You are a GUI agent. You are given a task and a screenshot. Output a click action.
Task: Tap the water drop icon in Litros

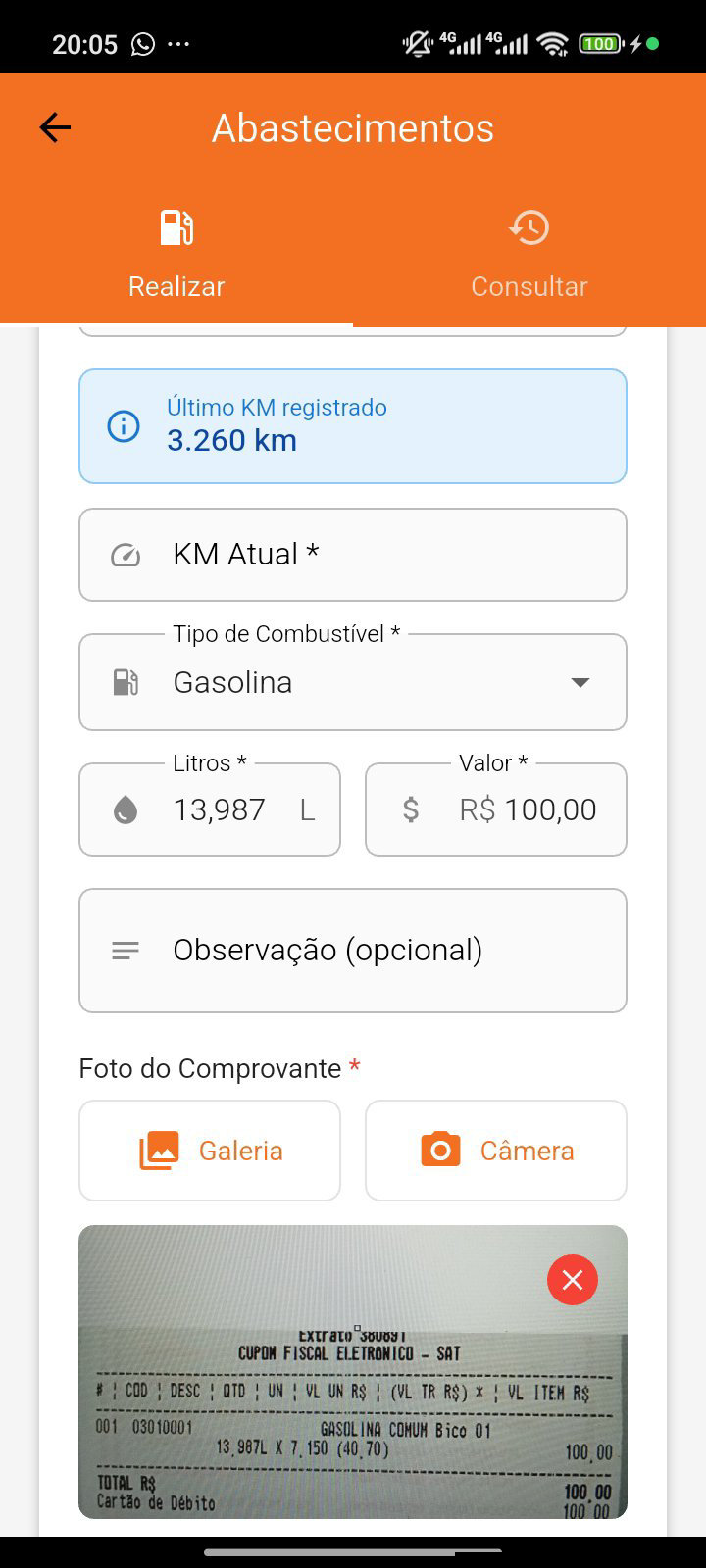(x=126, y=810)
